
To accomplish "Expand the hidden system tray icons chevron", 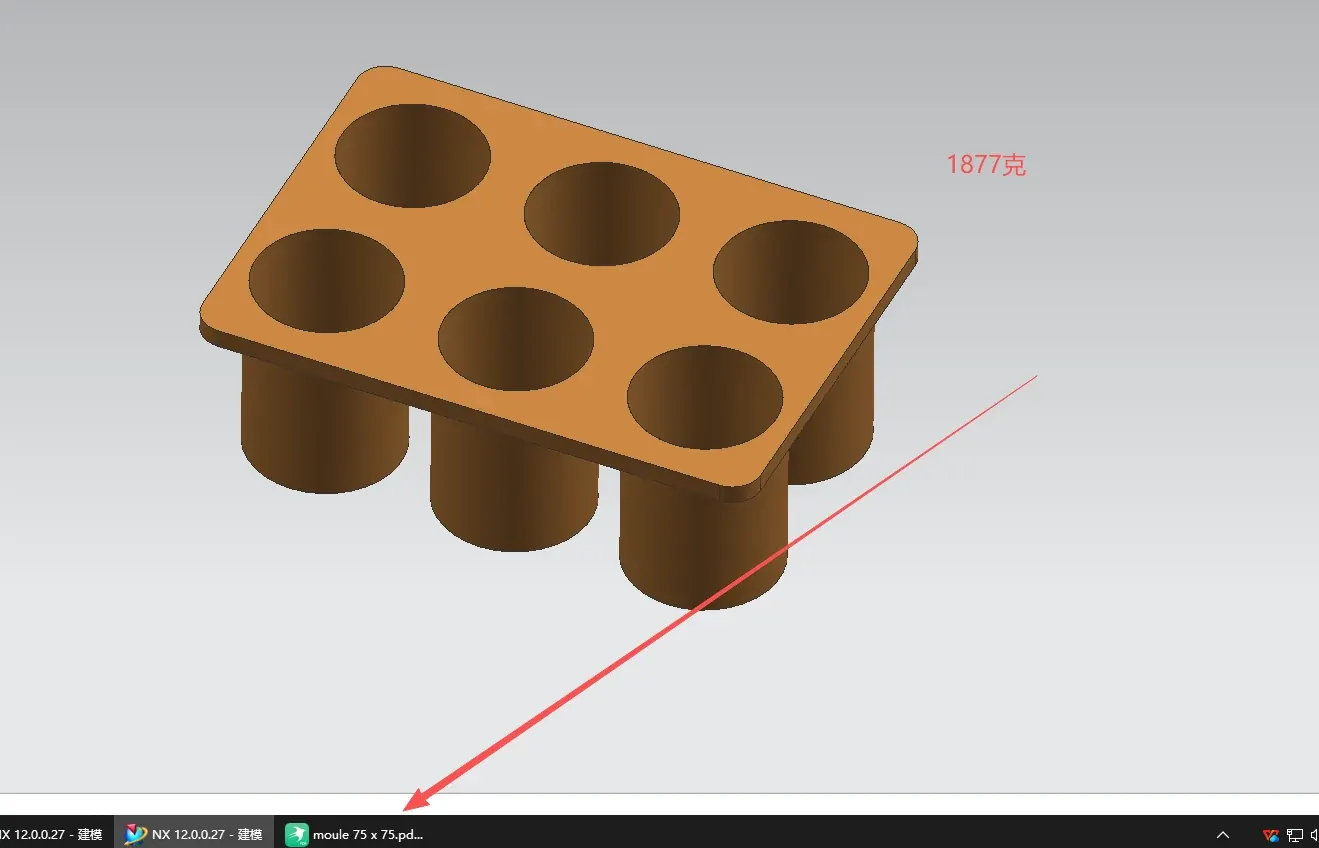I will tap(1222, 834).
